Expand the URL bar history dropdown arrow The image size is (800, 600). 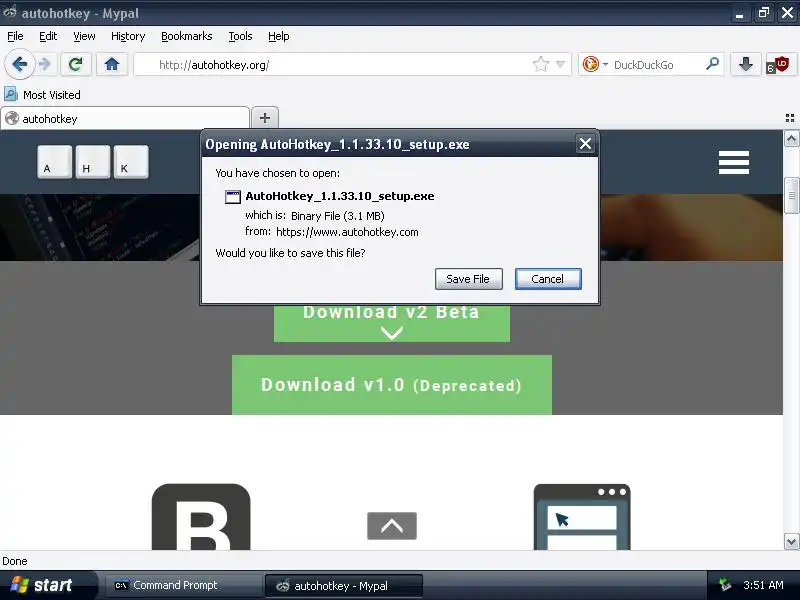[560, 64]
